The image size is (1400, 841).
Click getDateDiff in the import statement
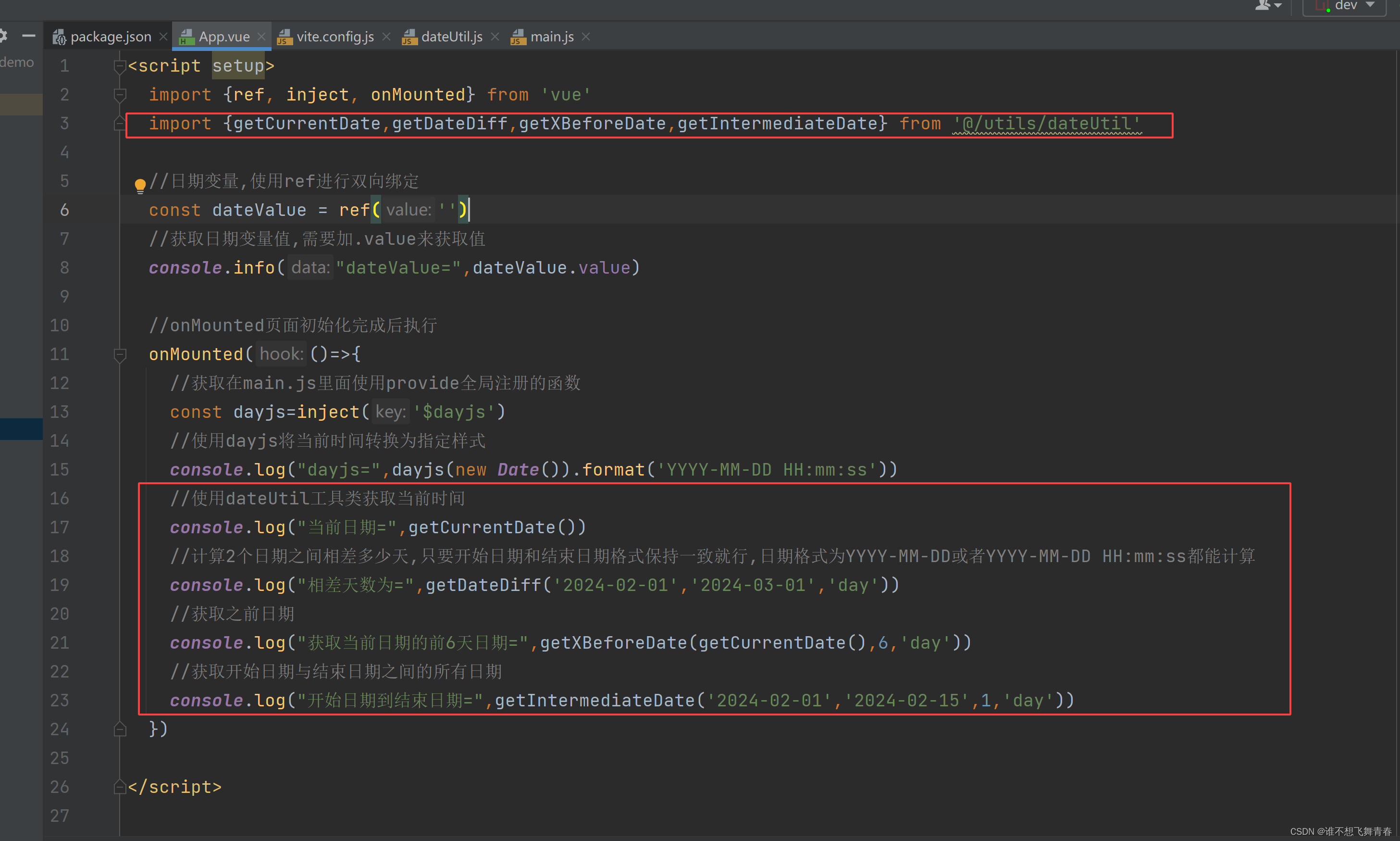coord(450,124)
